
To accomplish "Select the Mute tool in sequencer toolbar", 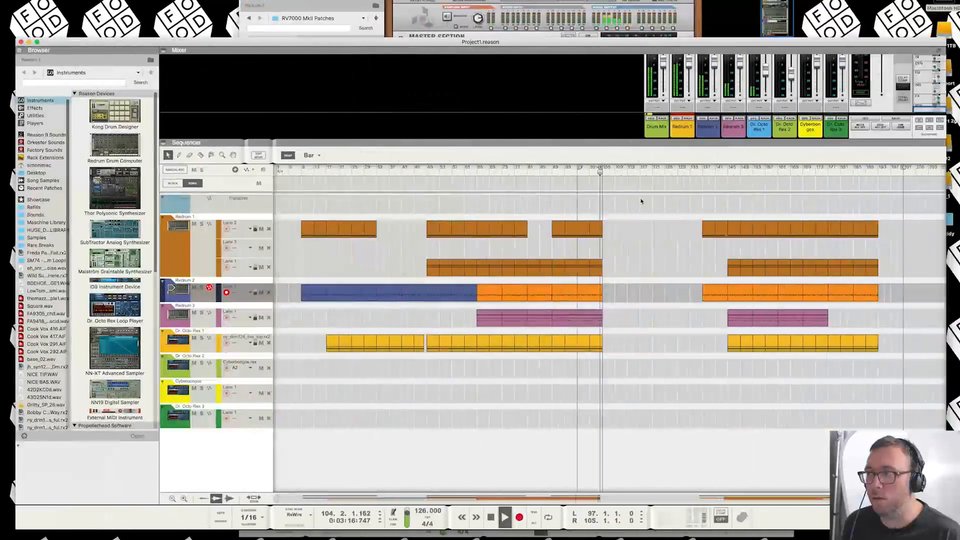I will pos(211,156).
